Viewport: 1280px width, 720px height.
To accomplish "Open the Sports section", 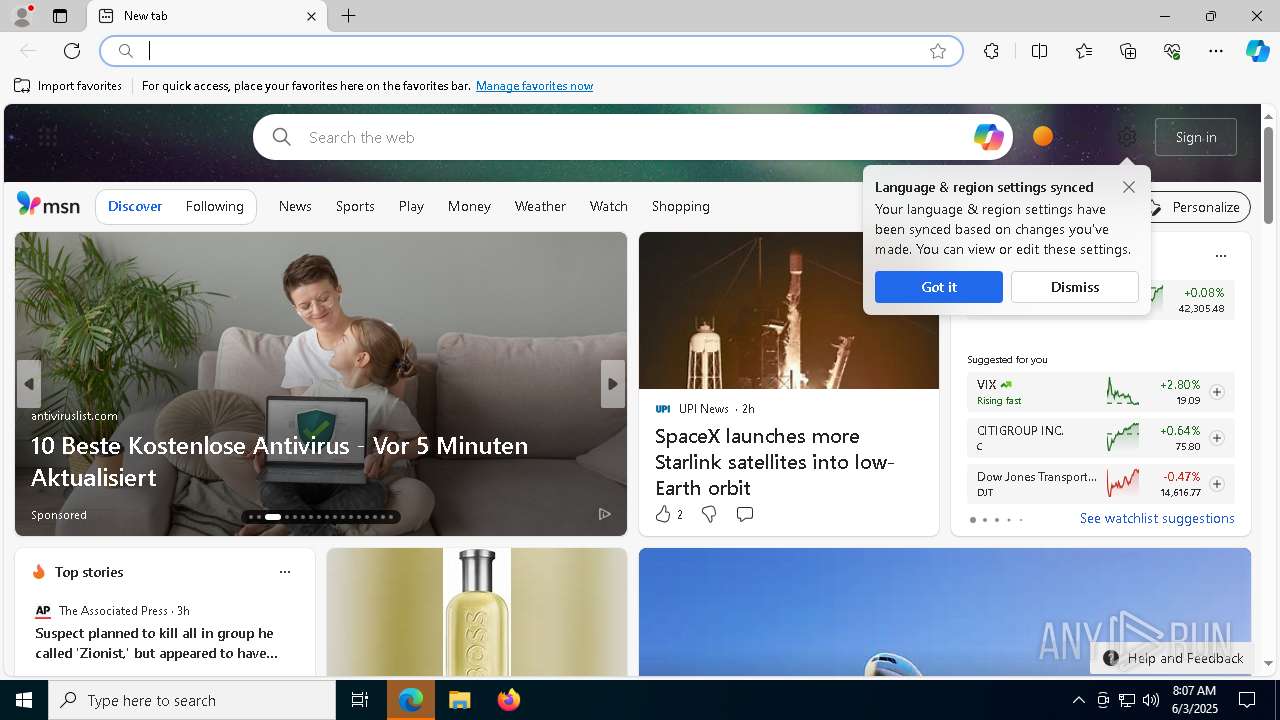I will point(355,206).
